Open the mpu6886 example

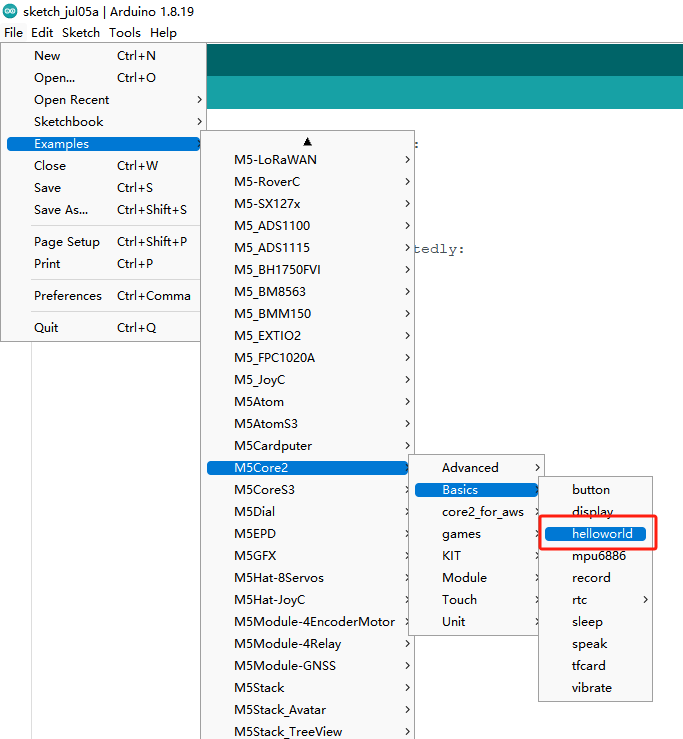(x=598, y=556)
